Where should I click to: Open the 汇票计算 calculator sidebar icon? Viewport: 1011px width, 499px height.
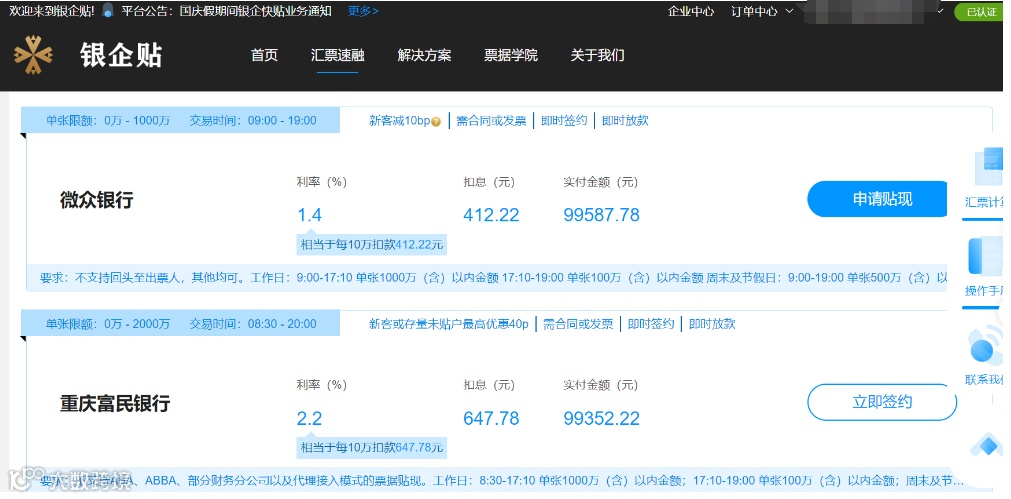[x=986, y=168]
